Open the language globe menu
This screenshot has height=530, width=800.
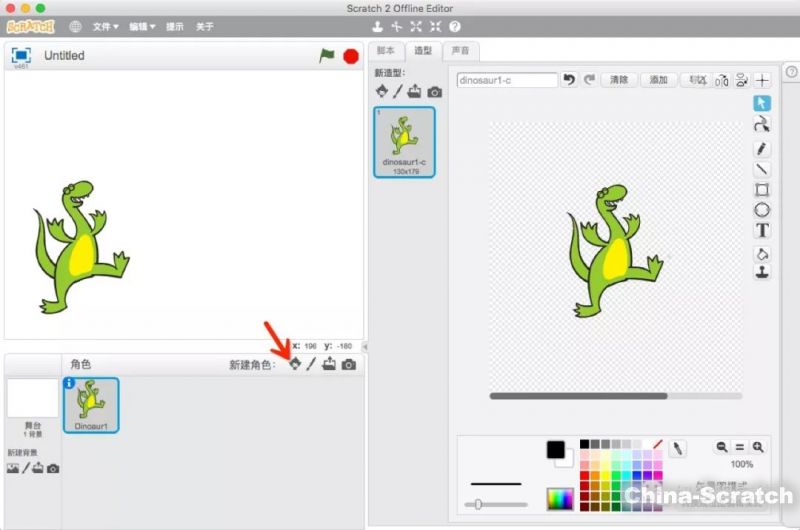(x=76, y=27)
